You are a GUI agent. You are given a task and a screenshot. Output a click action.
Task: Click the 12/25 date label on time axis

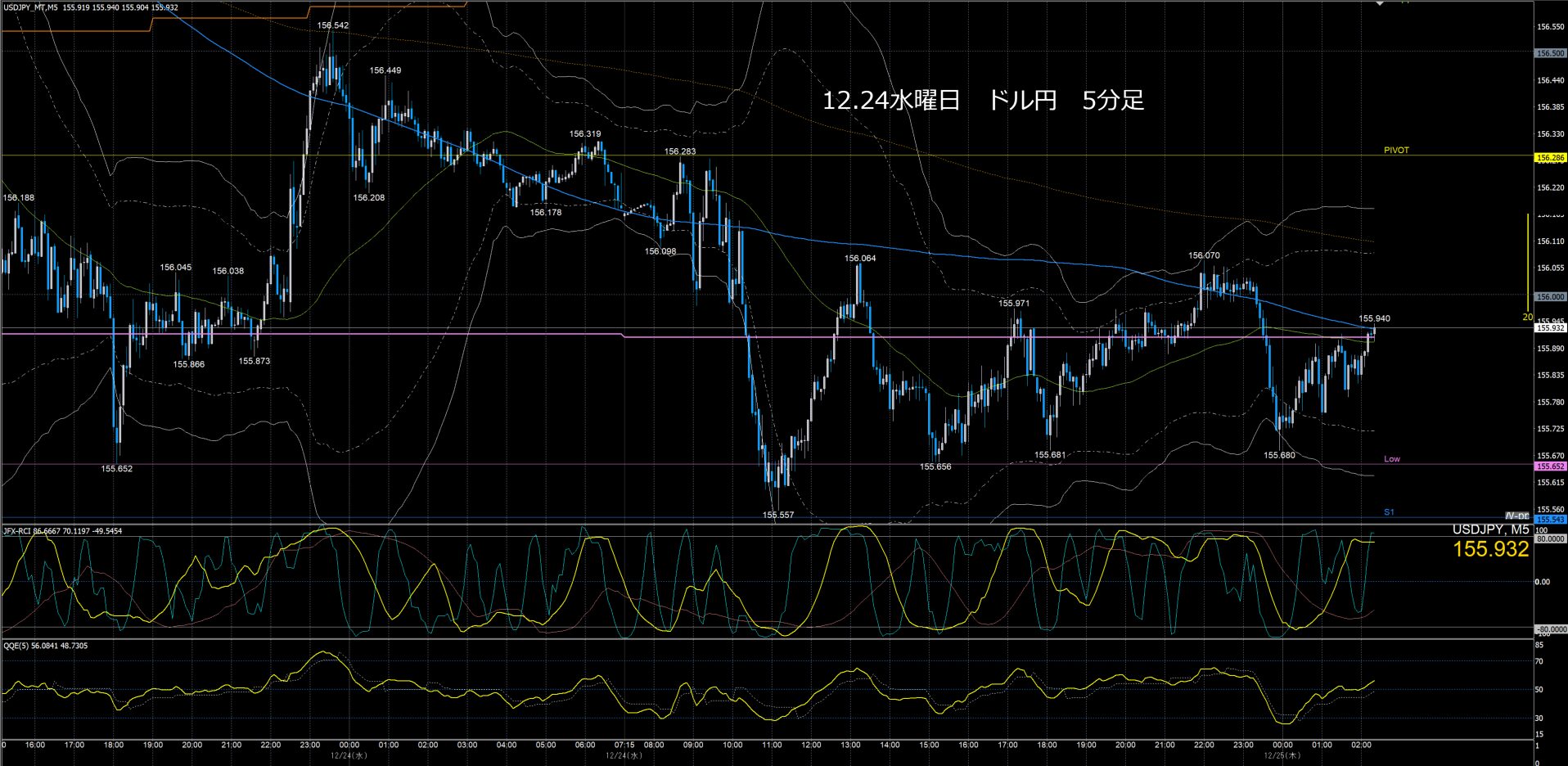pos(1282,755)
